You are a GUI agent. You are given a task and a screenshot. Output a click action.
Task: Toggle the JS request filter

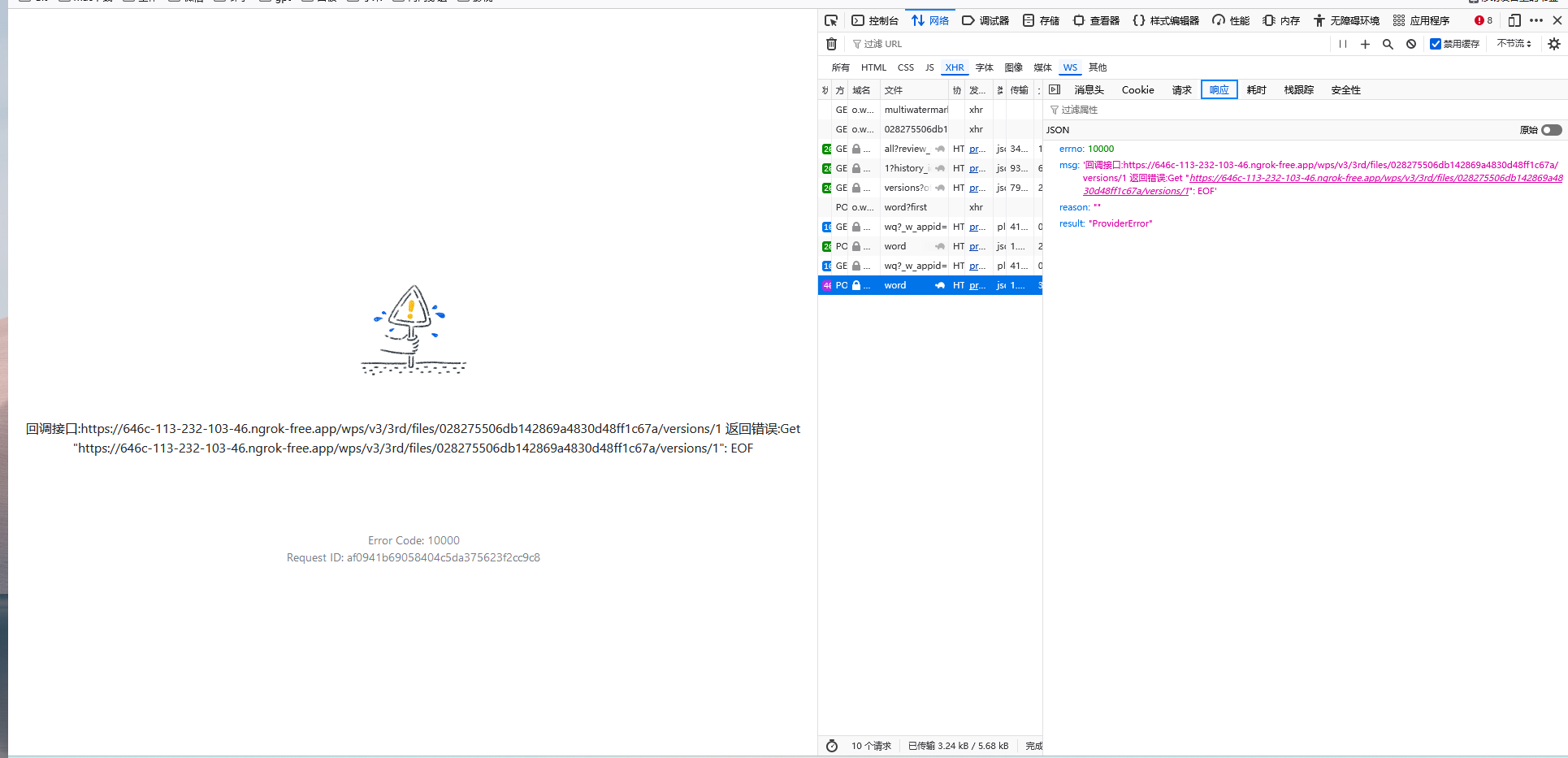click(x=929, y=67)
